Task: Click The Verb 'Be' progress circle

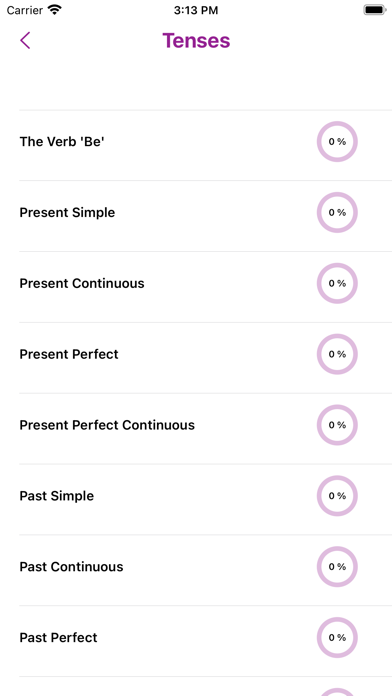Action: click(x=337, y=142)
